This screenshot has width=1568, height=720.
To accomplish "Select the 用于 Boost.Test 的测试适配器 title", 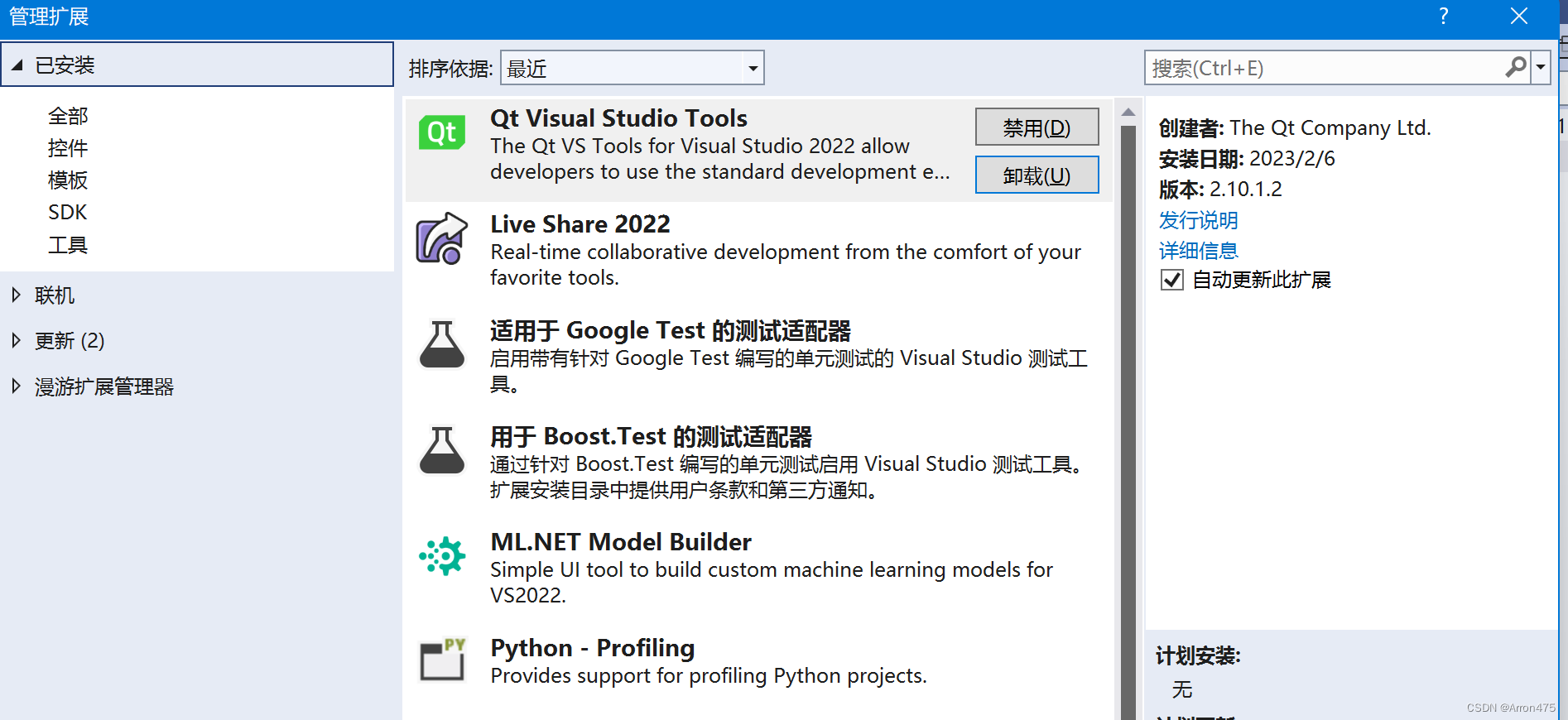I will click(x=652, y=436).
